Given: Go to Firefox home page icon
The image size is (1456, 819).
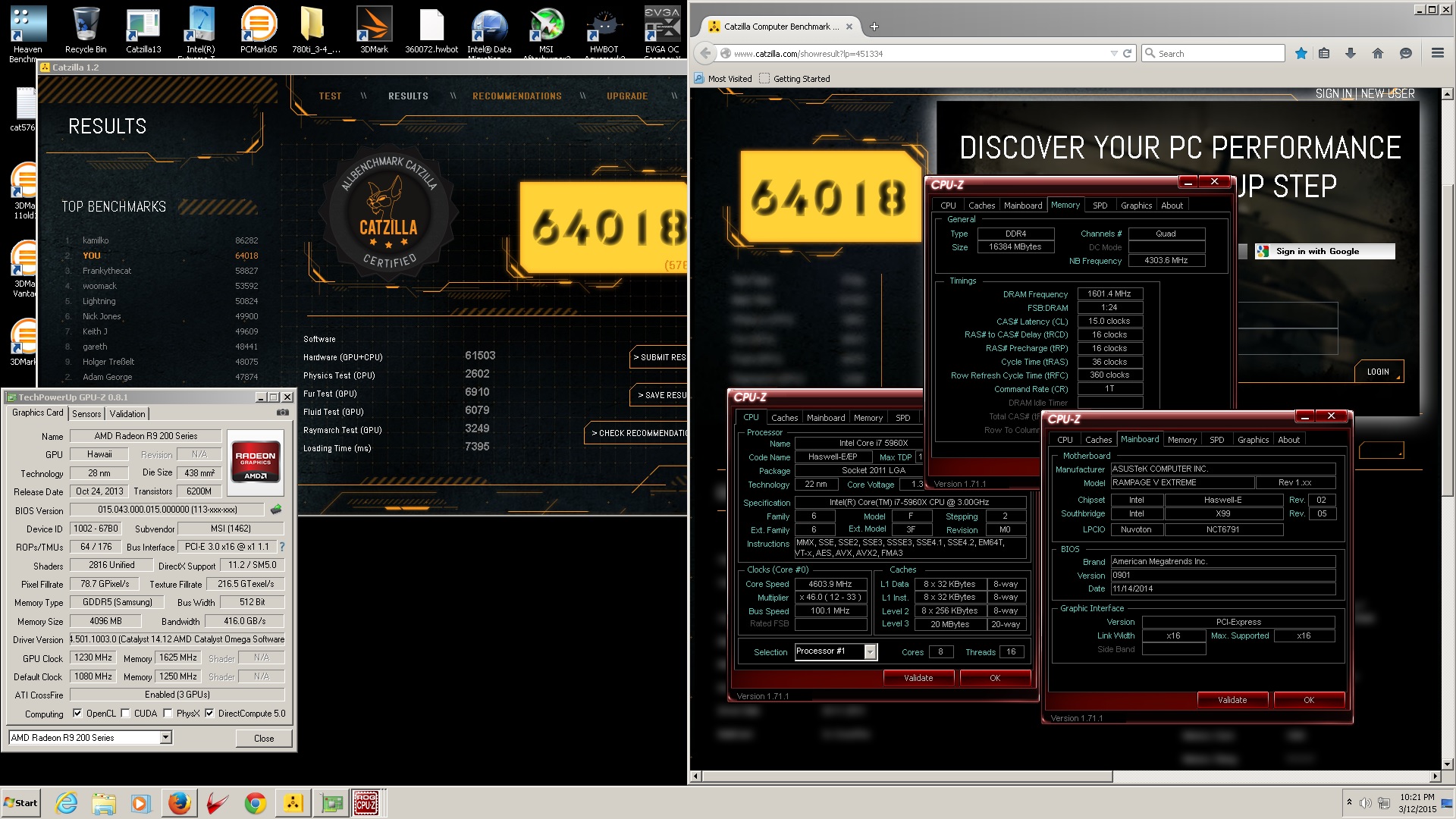Looking at the screenshot, I should pyautogui.click(x=1378, y=53).
